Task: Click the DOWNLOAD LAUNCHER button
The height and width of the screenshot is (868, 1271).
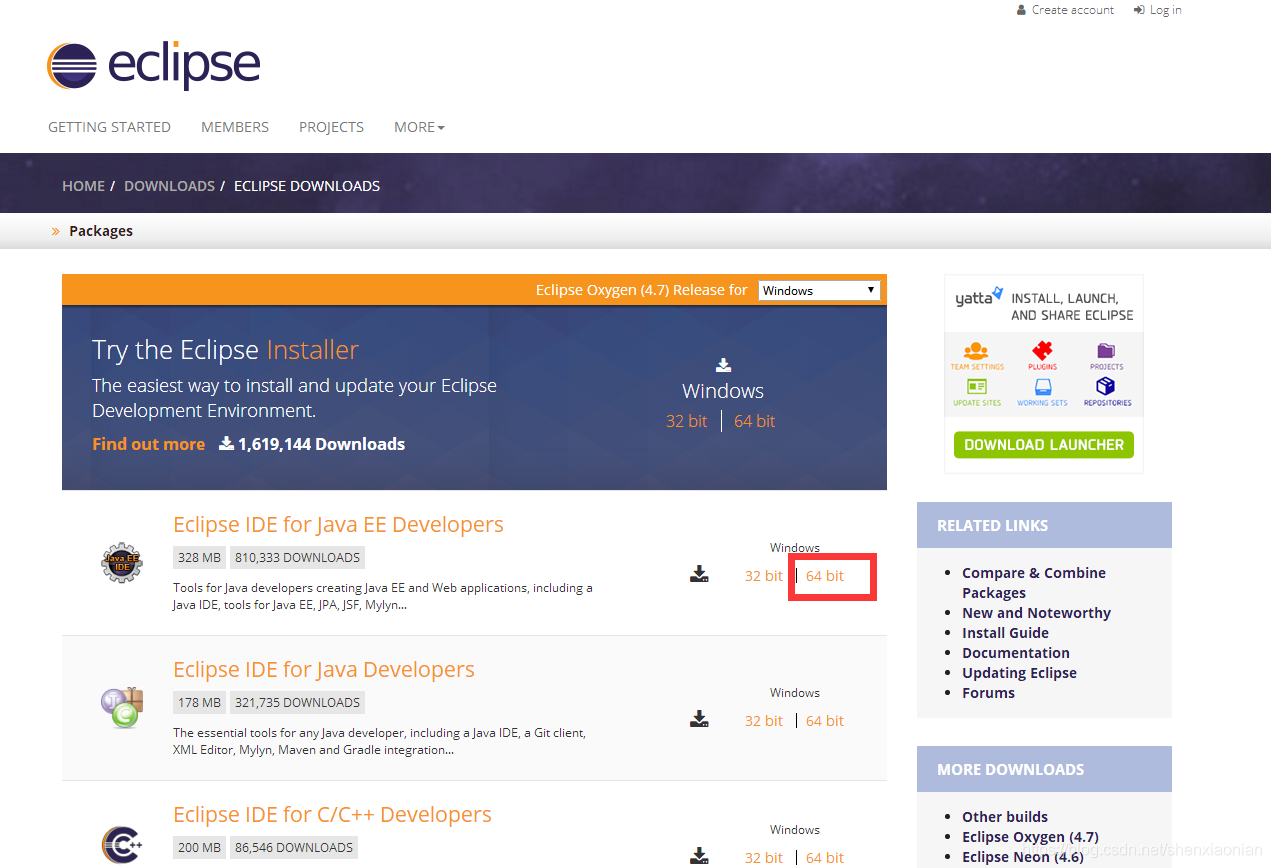Action: click(x=1044, y=445)
